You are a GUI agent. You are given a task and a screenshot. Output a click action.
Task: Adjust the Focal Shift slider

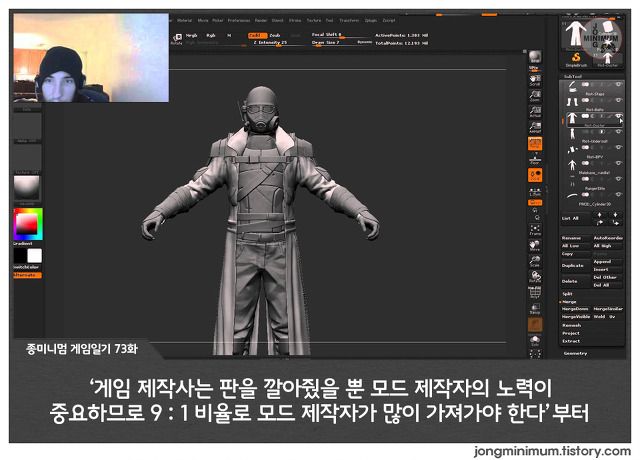click(x=340, y=35)
